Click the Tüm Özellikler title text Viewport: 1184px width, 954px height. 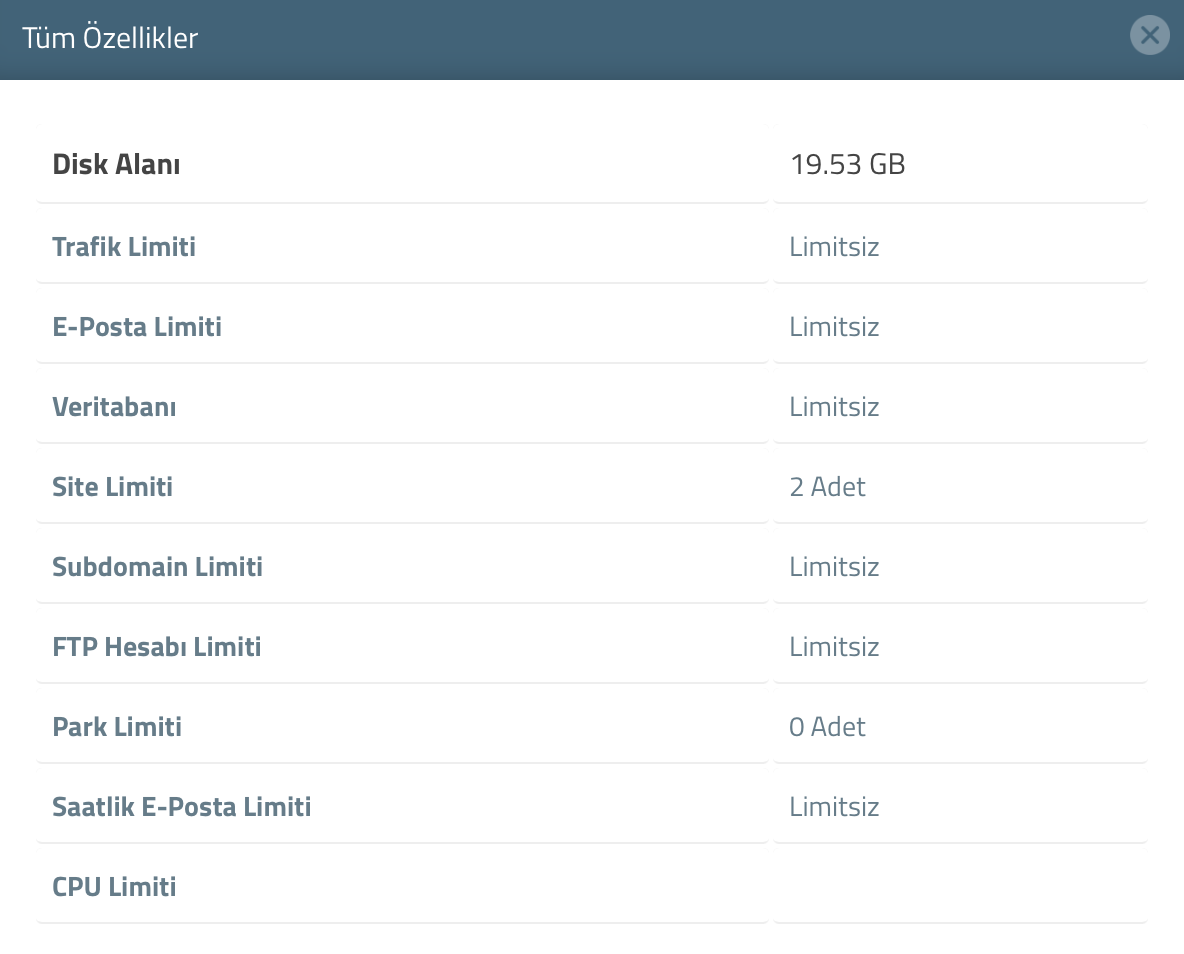pos(110,38)
